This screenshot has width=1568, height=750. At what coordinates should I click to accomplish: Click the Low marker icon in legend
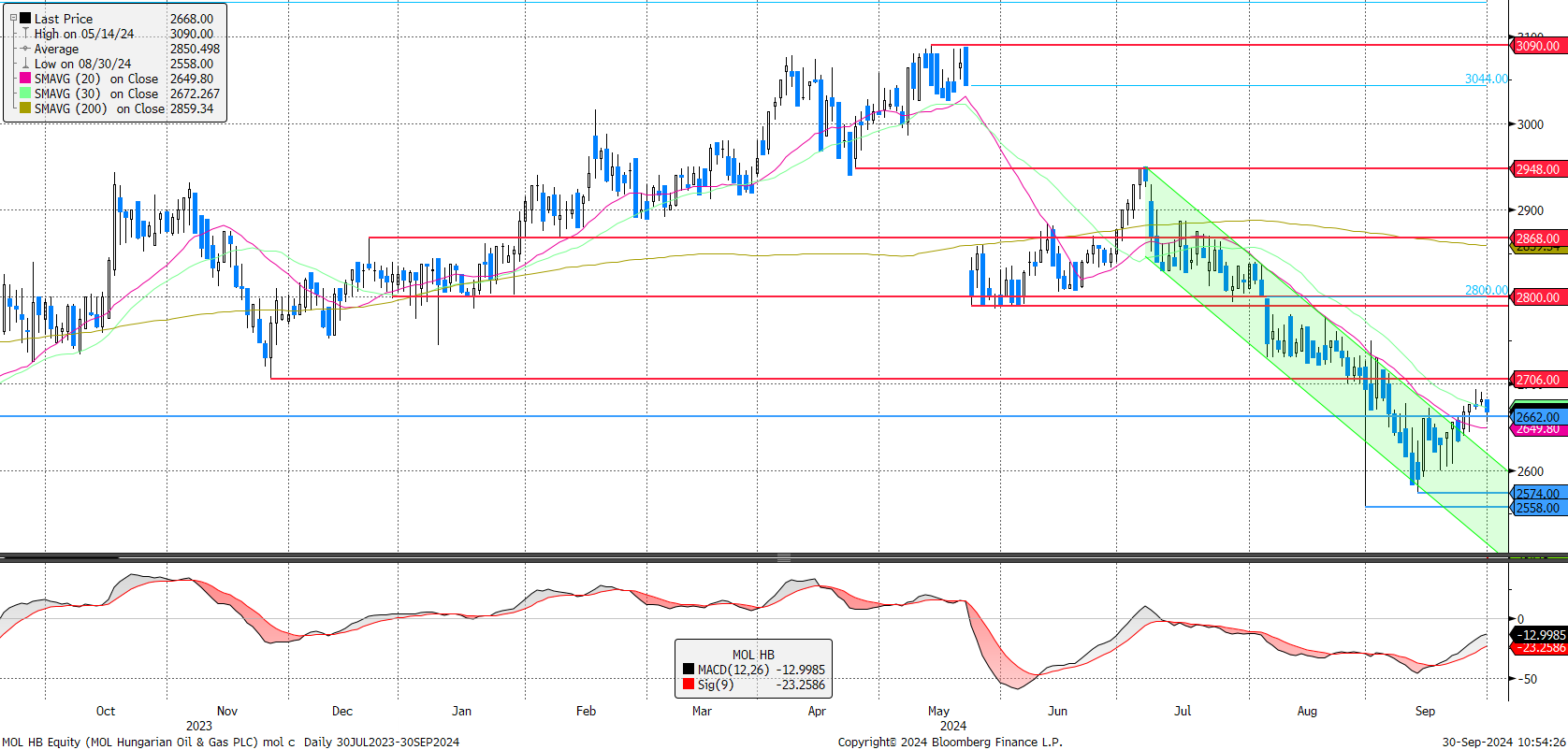click(25, 64)
